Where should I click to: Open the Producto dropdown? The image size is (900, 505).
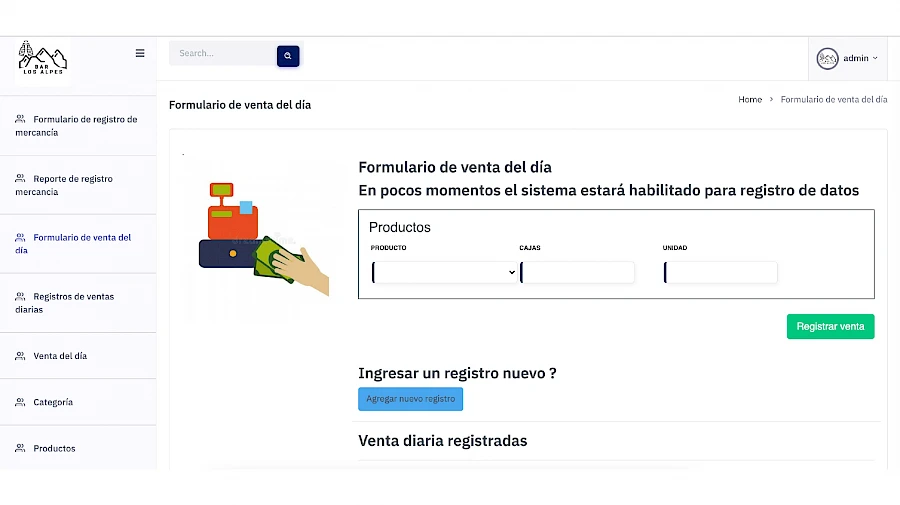tap(445, 272)
